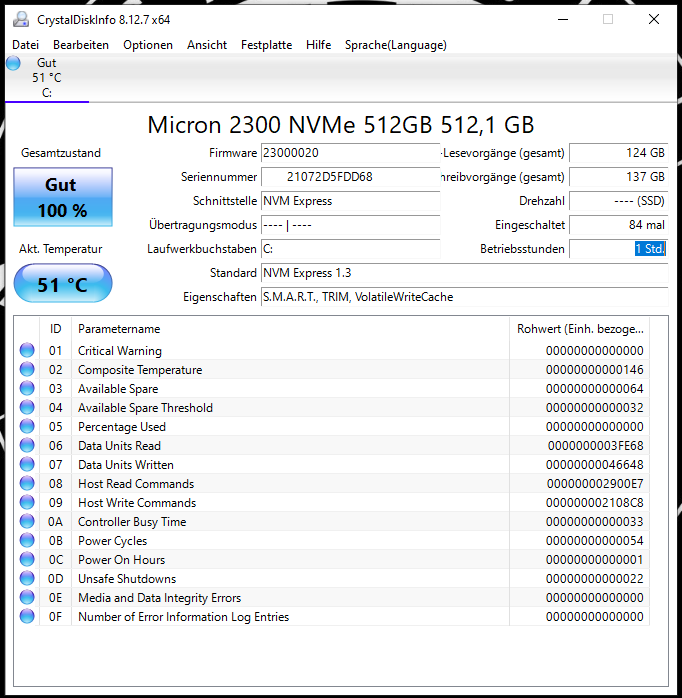Click status orb for Critical Warning row
The image size is (682, 698).
tap(27, 350)
